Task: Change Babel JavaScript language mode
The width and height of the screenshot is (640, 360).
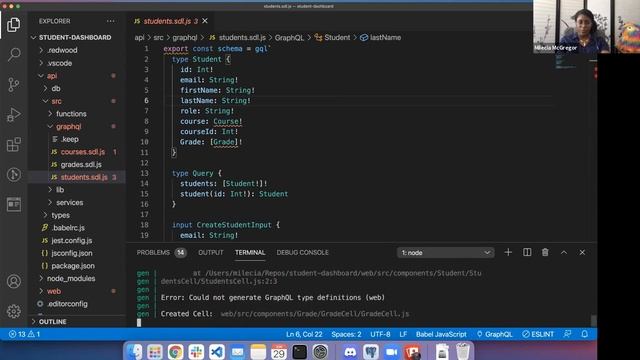Action: point(441,334)
